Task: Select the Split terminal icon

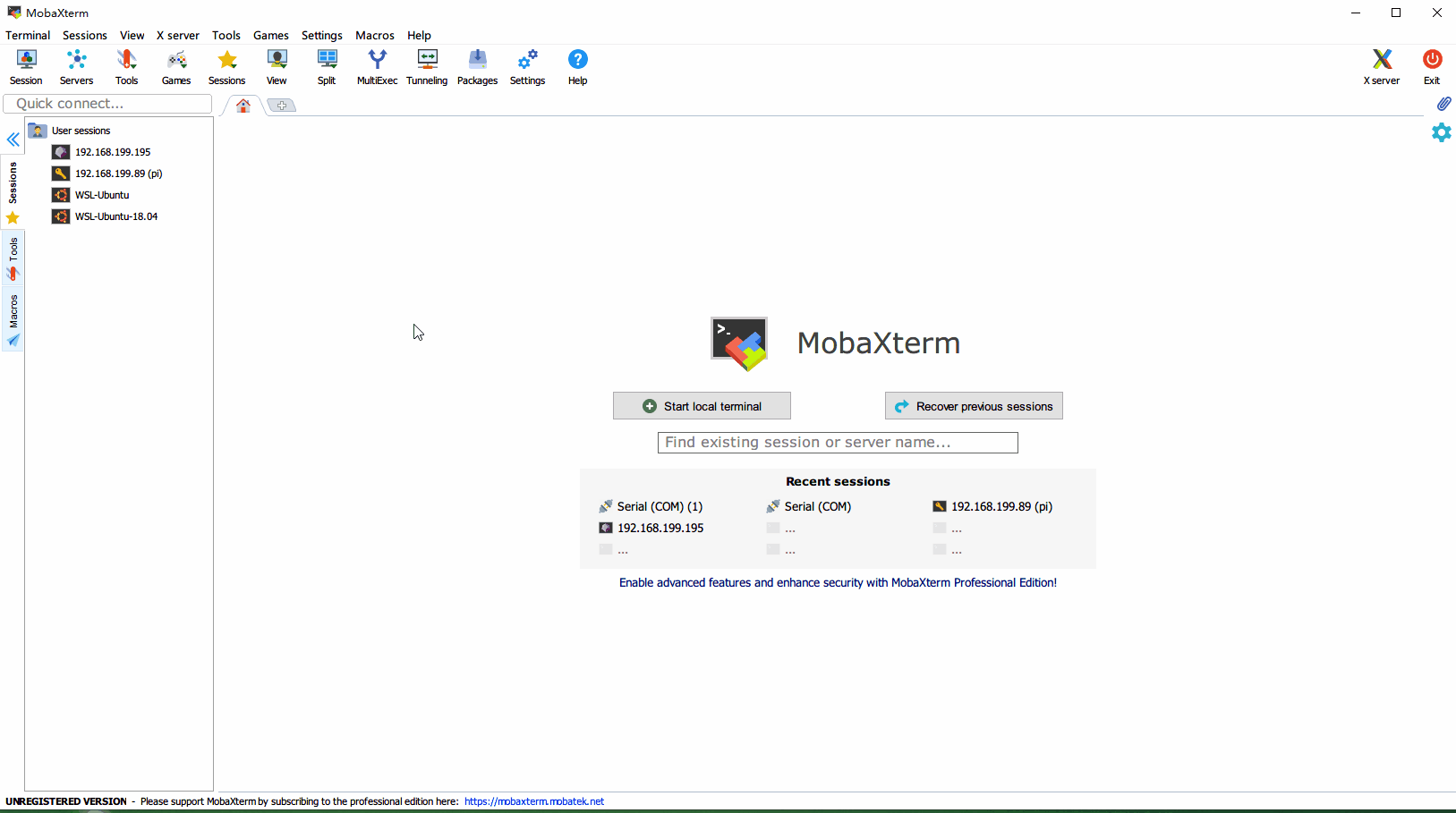Action: tap(327, 68)
